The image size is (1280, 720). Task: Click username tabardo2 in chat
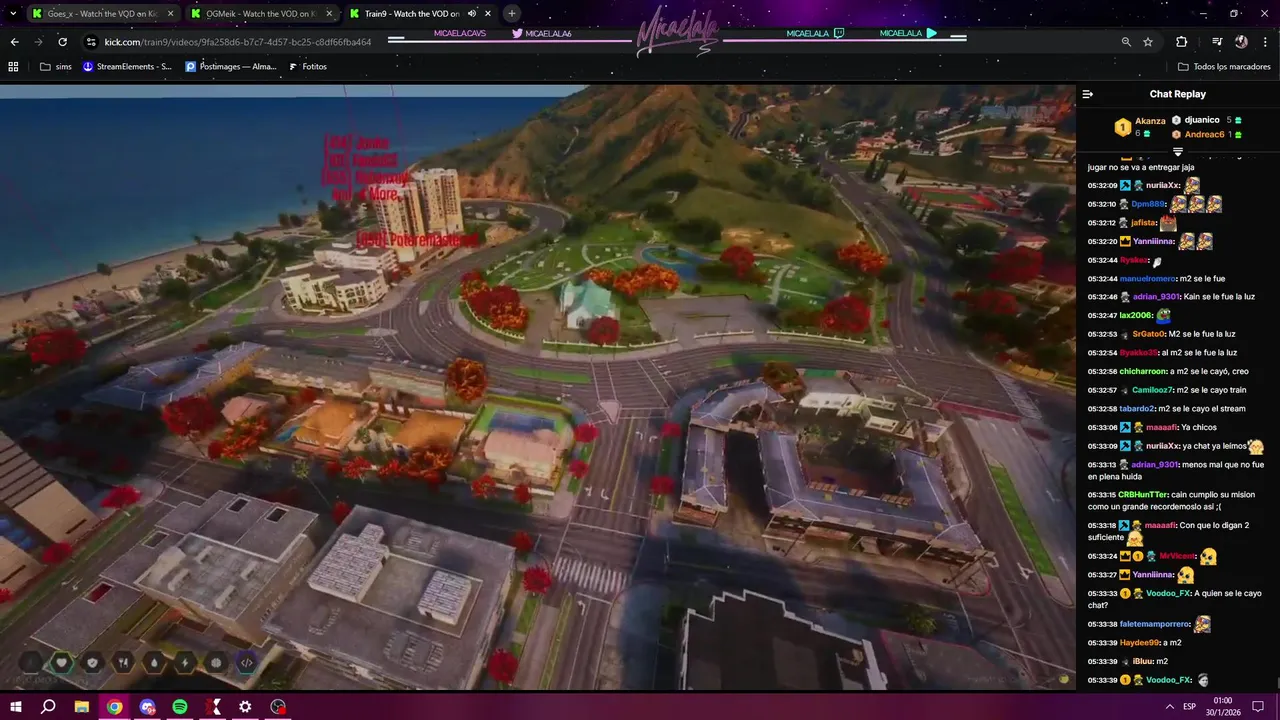click(x=1138, y=409)
